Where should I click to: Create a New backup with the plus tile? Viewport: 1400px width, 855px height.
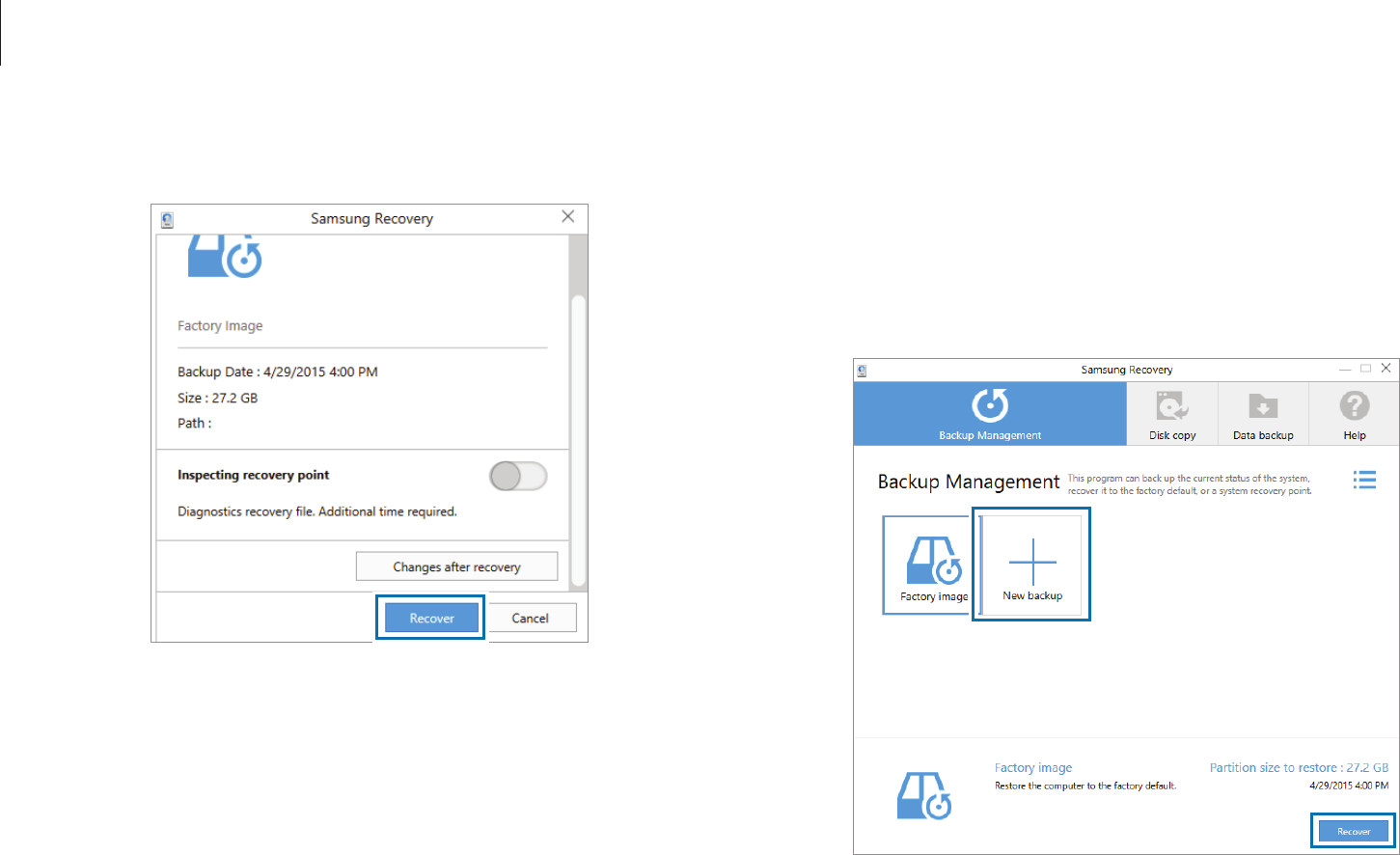coord(1031,565)
